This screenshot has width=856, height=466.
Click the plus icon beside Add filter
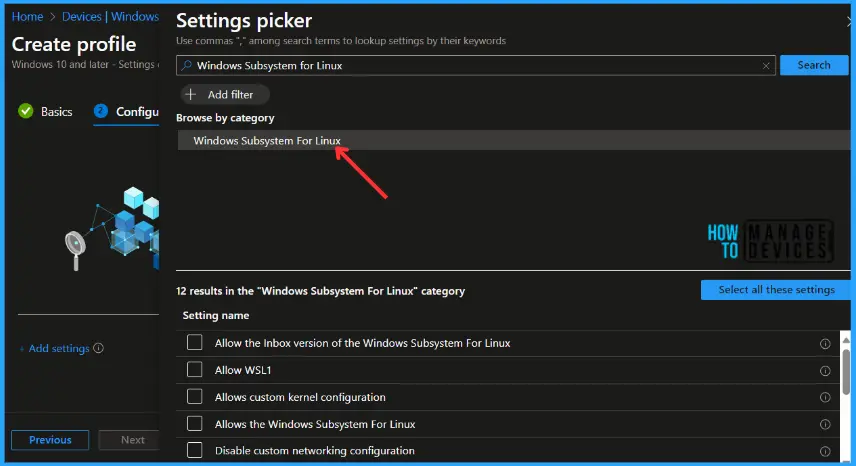click(191, 94)
